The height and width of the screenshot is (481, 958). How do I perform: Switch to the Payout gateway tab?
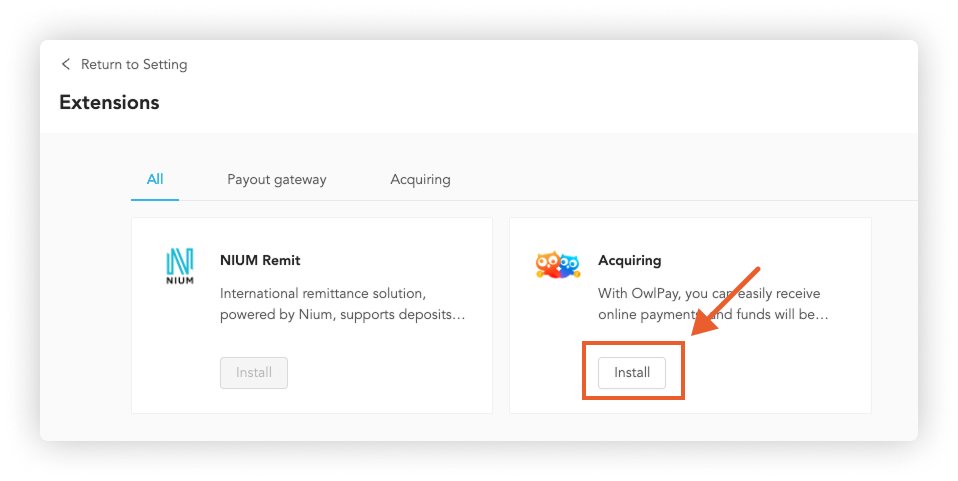pyautogui.click(x=277, y=180)
